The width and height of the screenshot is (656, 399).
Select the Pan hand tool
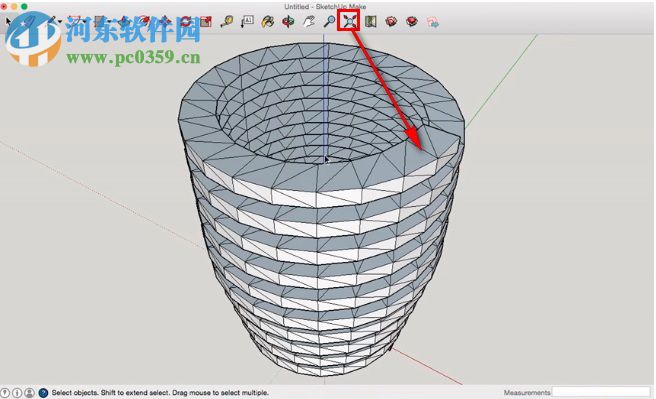(x=309, y=21)
